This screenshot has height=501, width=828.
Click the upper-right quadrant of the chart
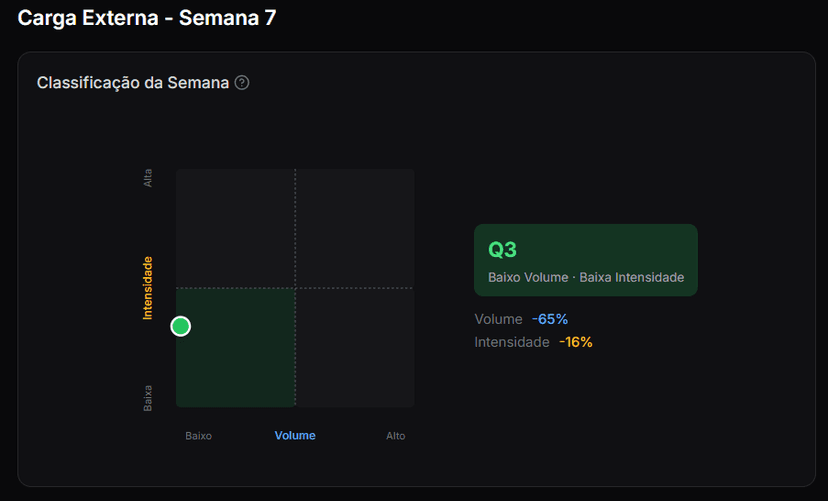pos(354,228)
